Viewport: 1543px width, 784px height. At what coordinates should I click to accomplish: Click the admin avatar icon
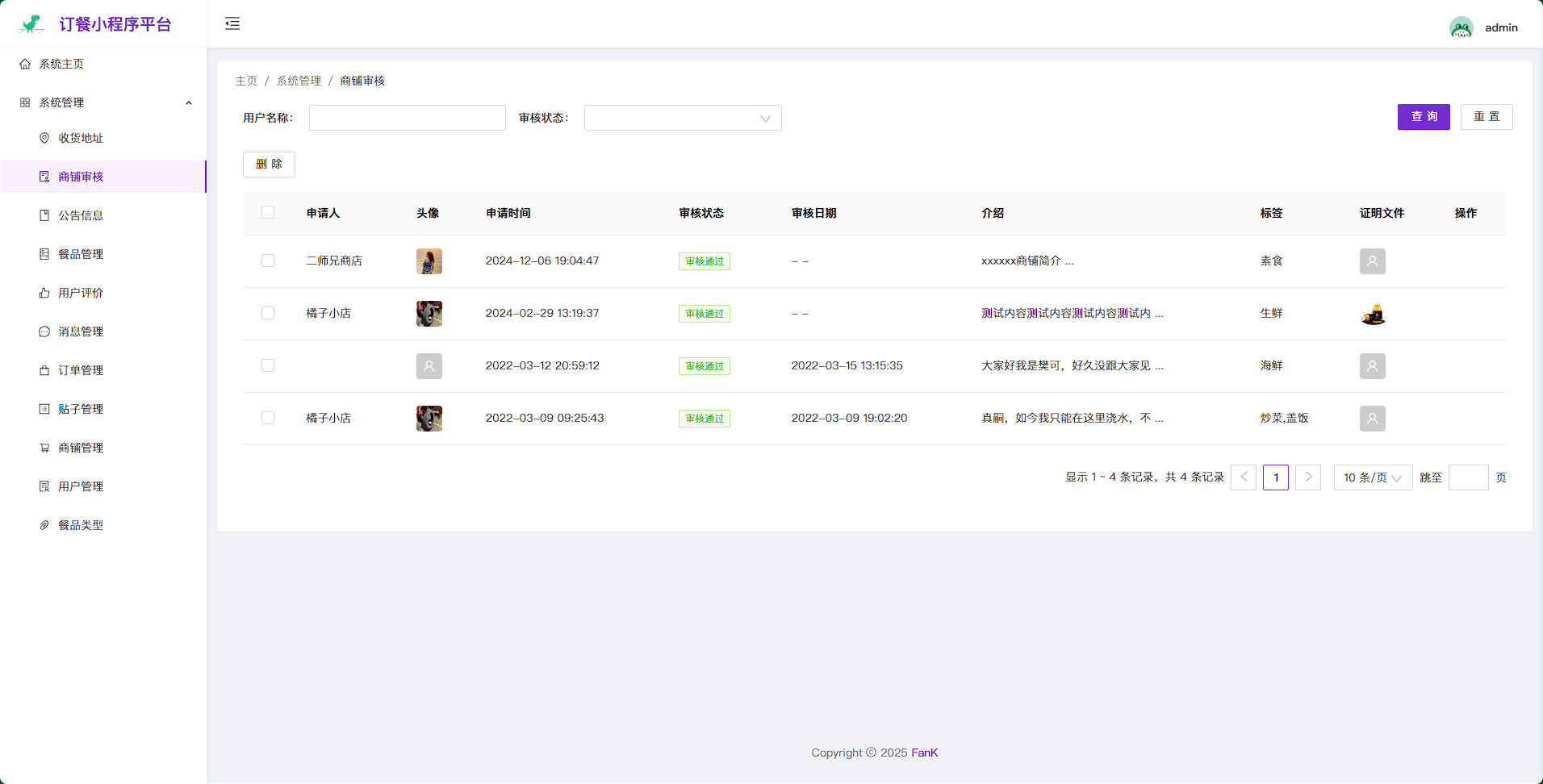(x=1461, y=27)
